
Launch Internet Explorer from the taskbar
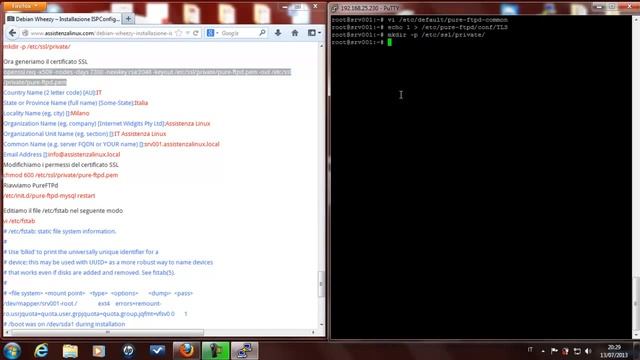[41, 351]
